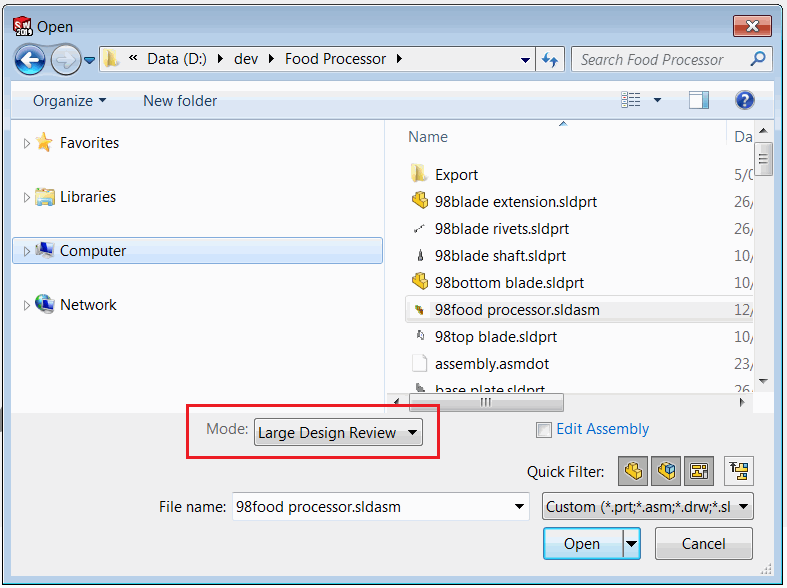Open the File name dropdown arrow
787x588 pixels.
(519, 507)
